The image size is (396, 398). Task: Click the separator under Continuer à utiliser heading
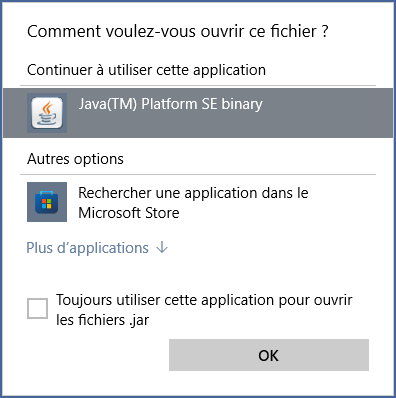click(198, 86)
